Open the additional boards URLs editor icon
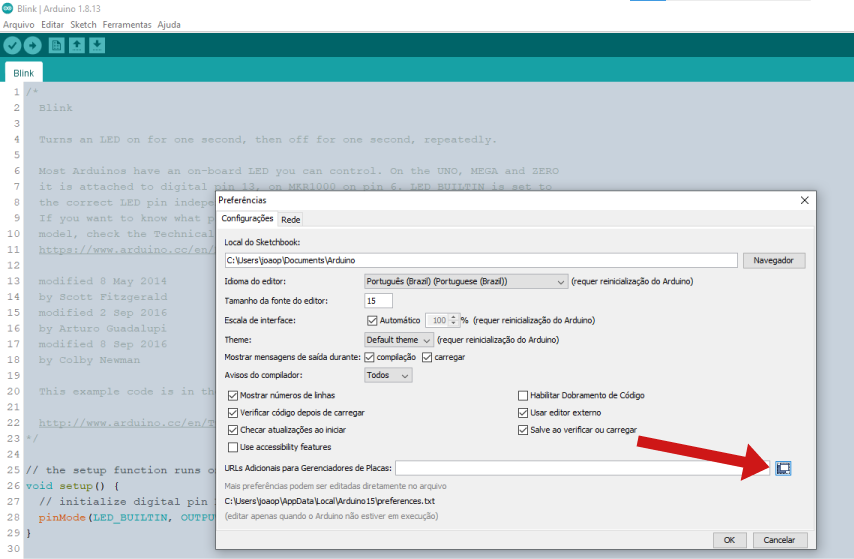This screenshot has width=854, height=559. point(783,468)
